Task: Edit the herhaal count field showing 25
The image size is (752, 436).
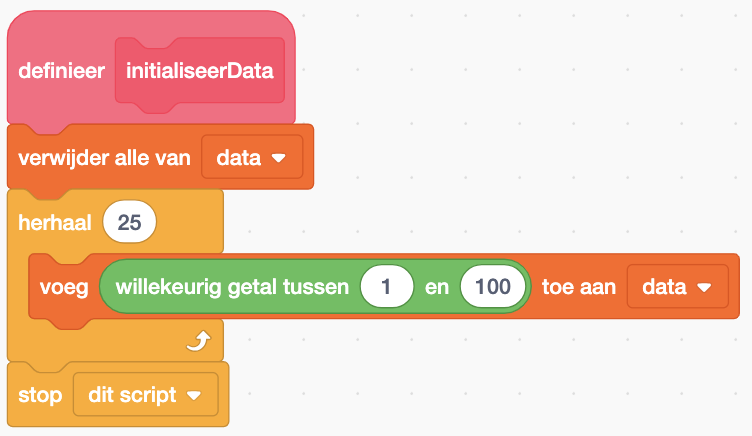Action: click(x=130, y=222)
